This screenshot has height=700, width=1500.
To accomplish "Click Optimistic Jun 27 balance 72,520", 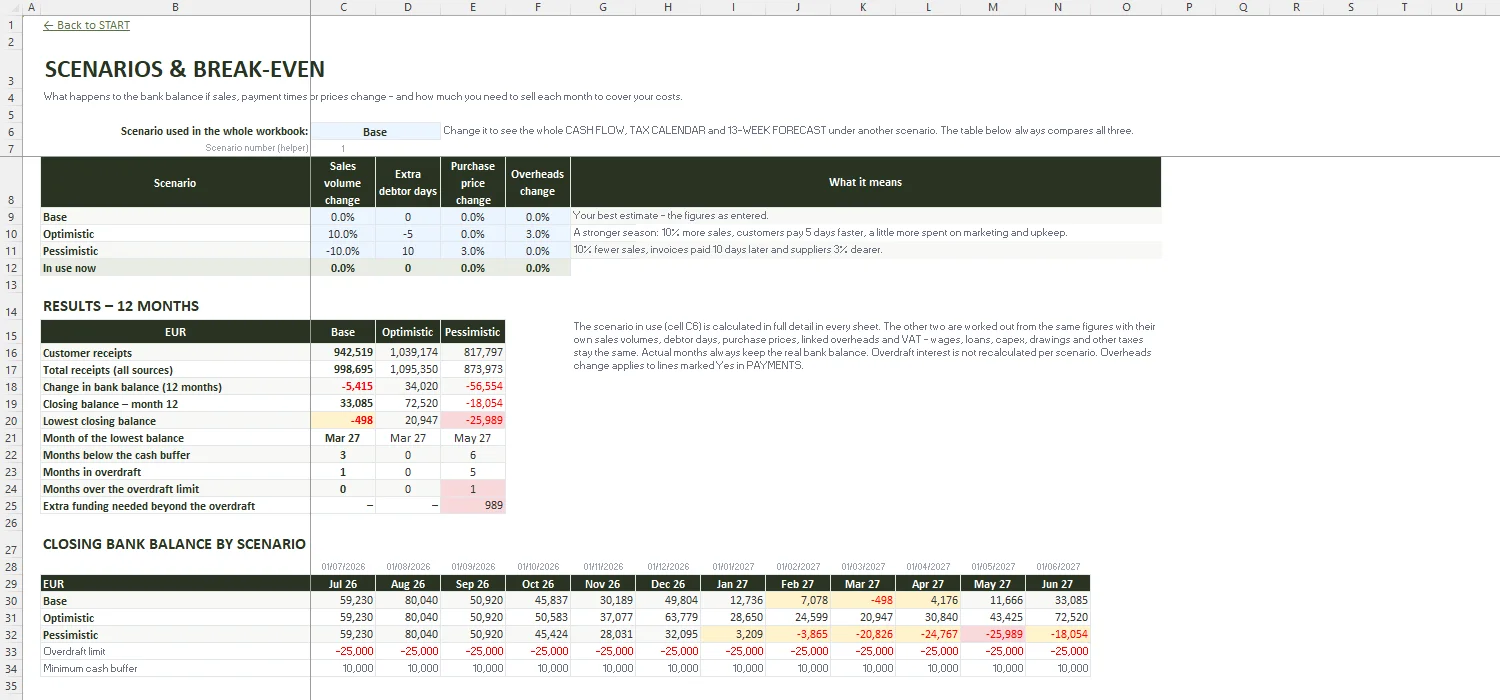I will [x=1058, y=618].
